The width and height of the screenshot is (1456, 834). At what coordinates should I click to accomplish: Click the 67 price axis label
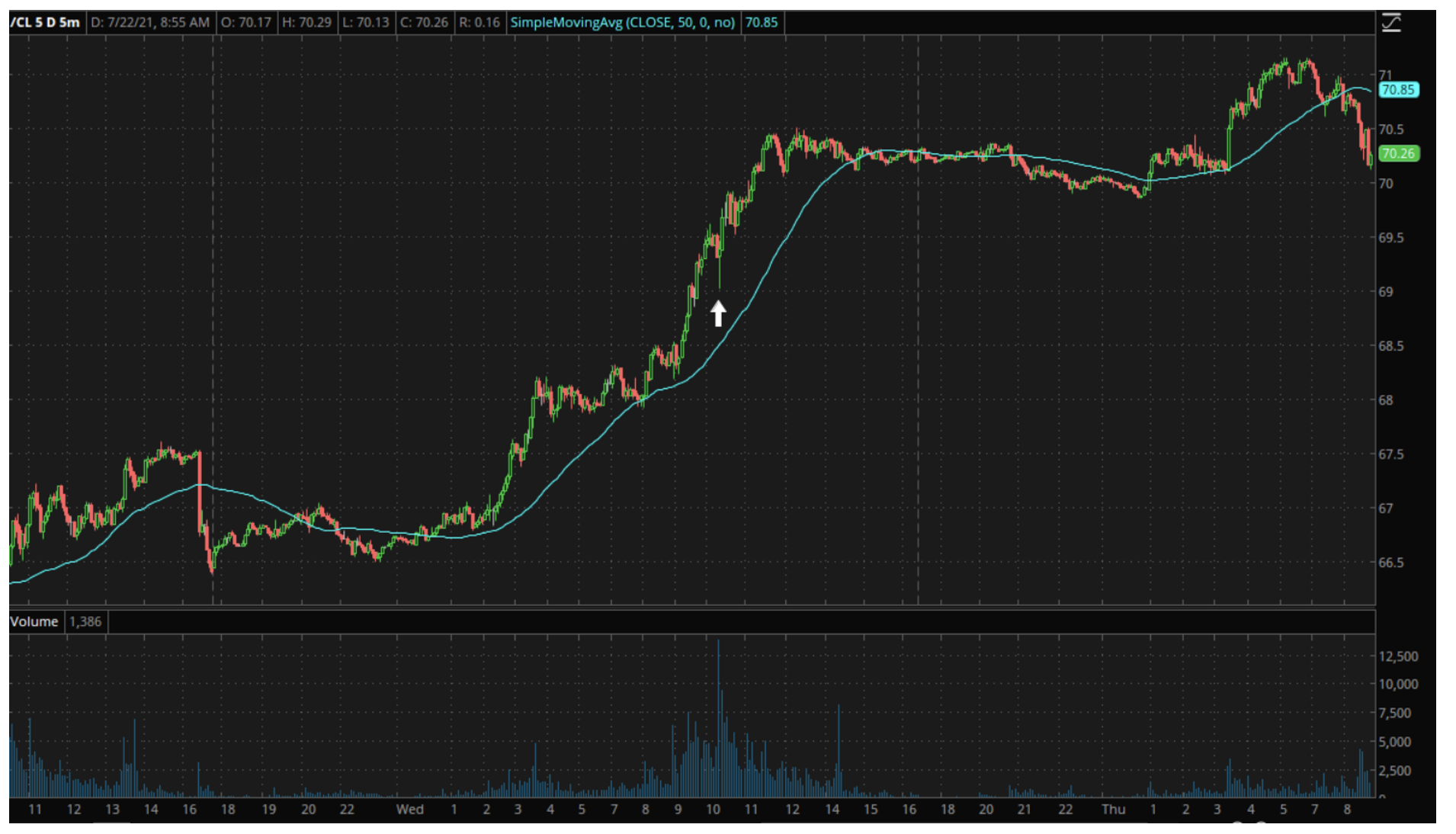pyautogui.click(x=1385, y=508)
